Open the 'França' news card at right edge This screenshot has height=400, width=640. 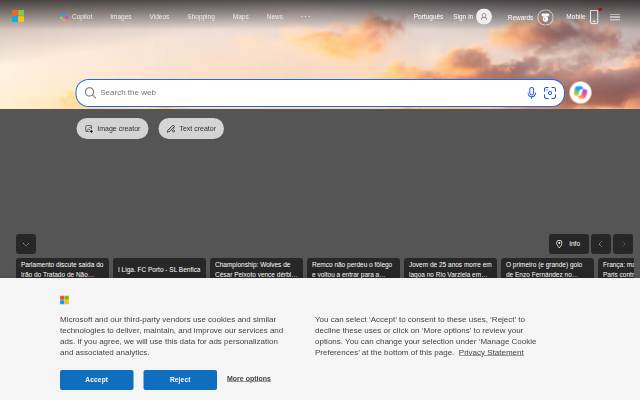tap(617, 268)
